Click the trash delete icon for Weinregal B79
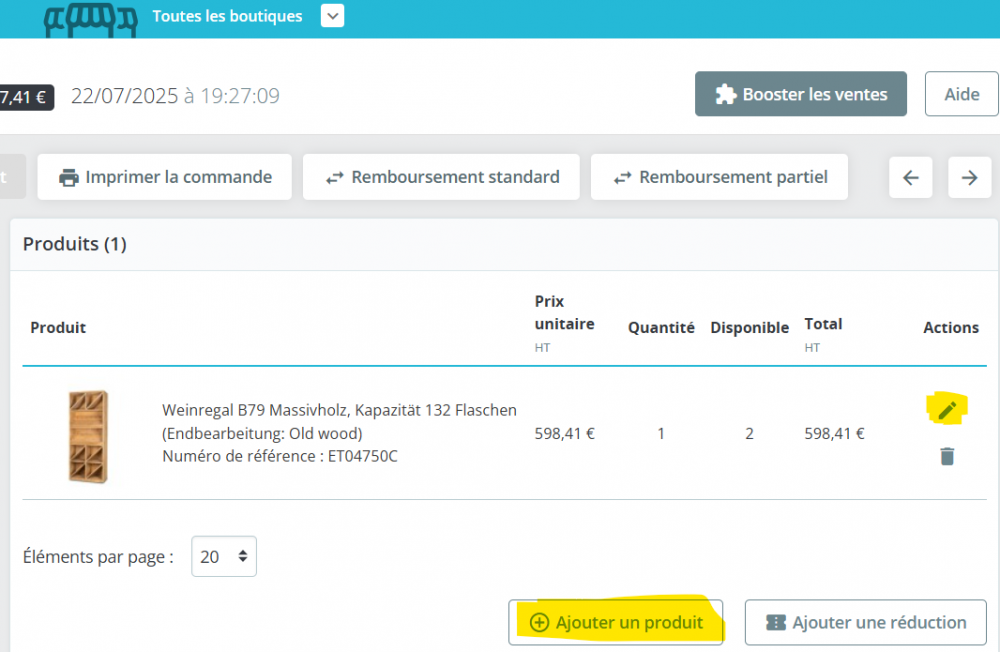This screenshot has width=1000, height=652. point(947,456)
